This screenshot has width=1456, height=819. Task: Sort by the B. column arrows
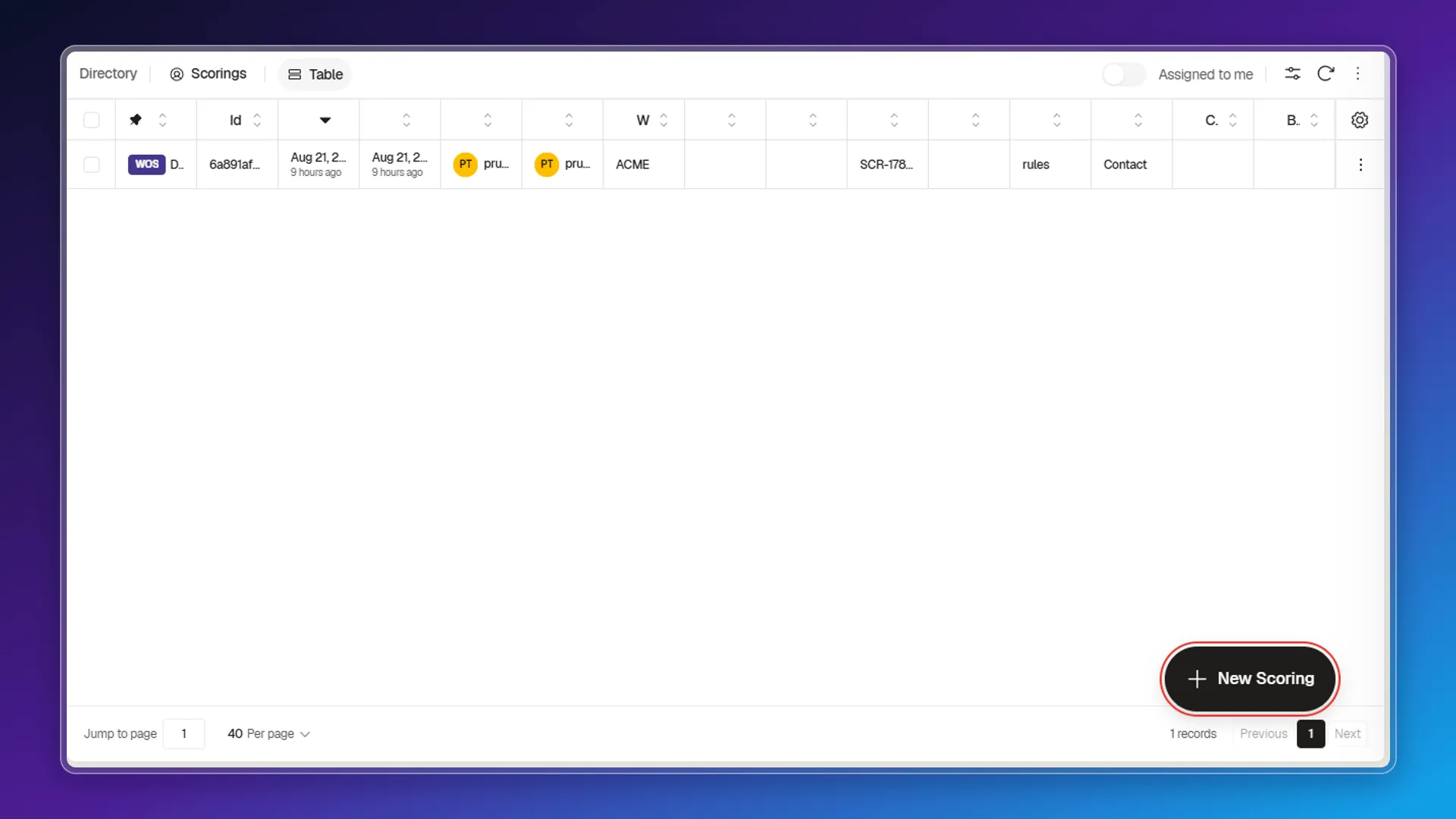click(x=1314, y=120)
